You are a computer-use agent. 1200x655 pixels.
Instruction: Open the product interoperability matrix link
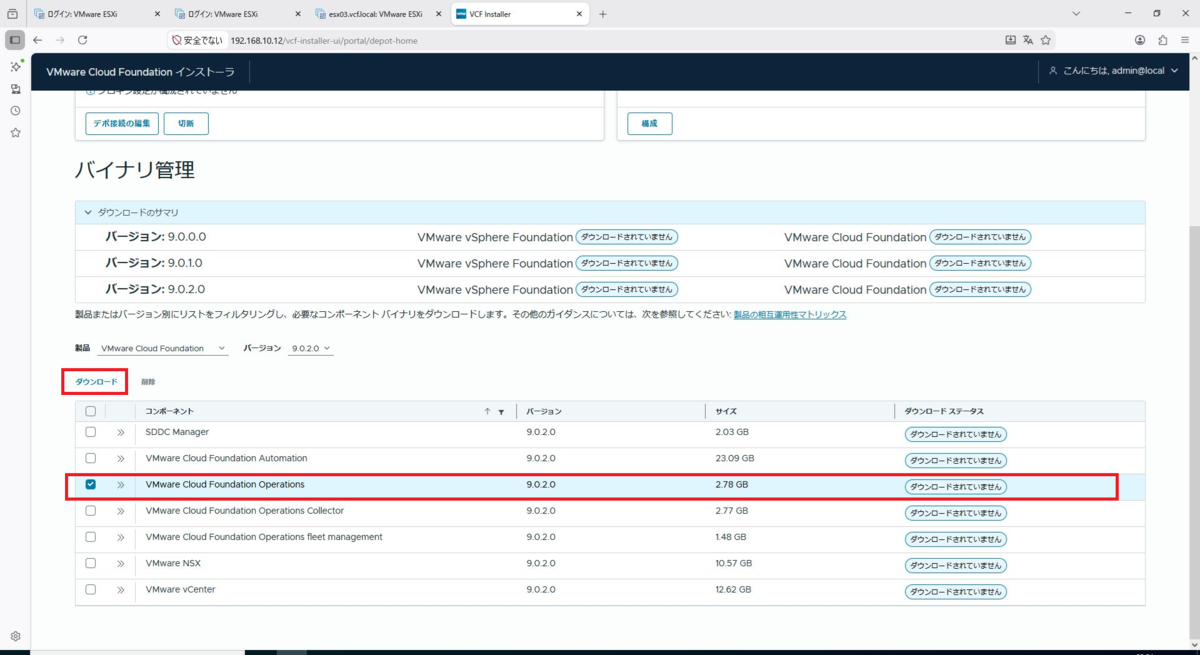790,315
